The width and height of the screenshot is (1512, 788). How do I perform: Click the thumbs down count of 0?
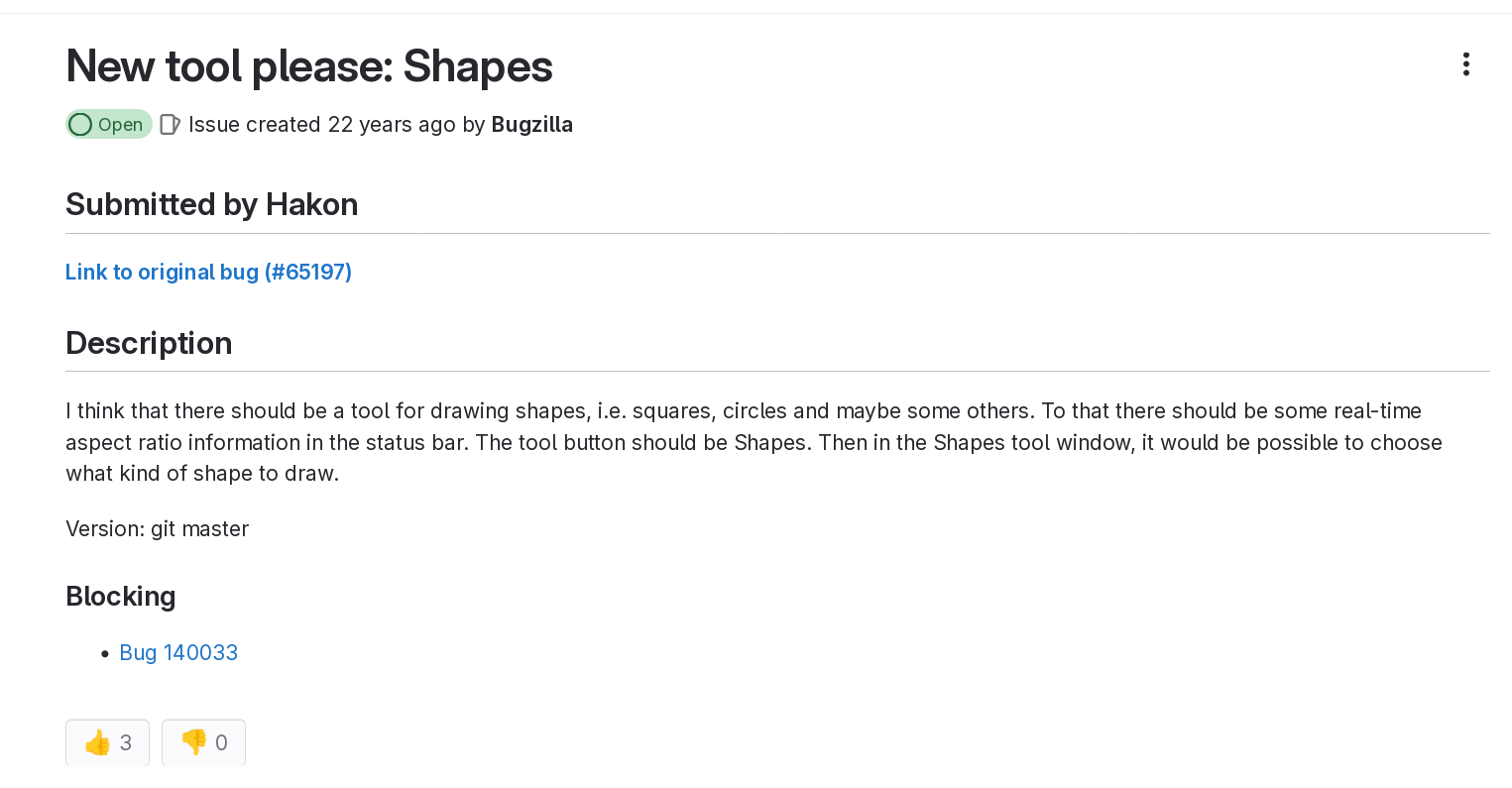[x=221, y=743]
